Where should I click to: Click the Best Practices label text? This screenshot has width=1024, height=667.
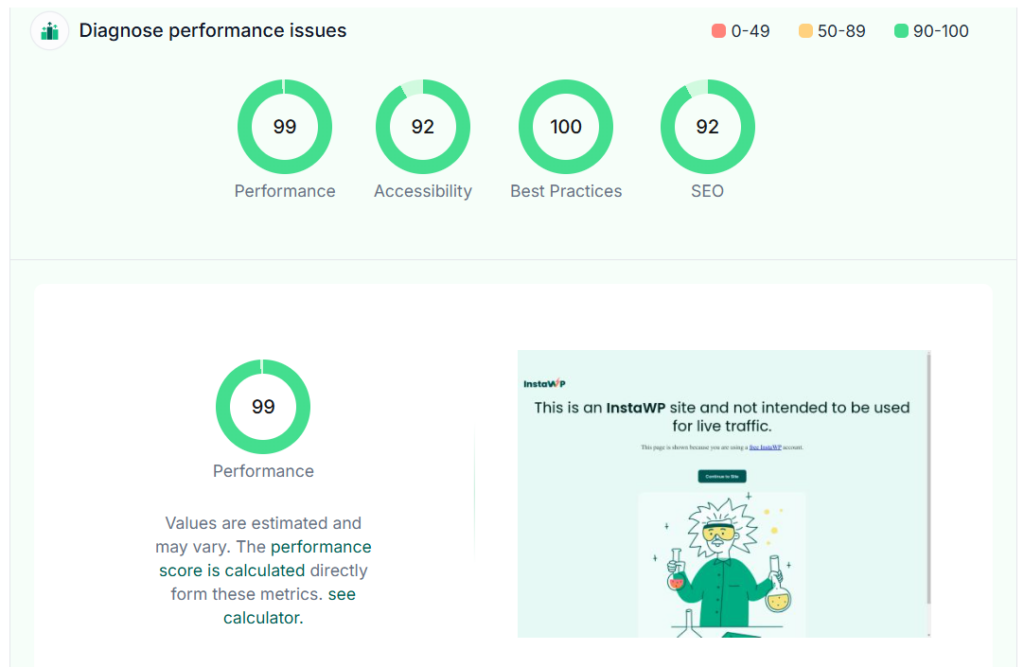pyautogui.click(x=566, y=191)
